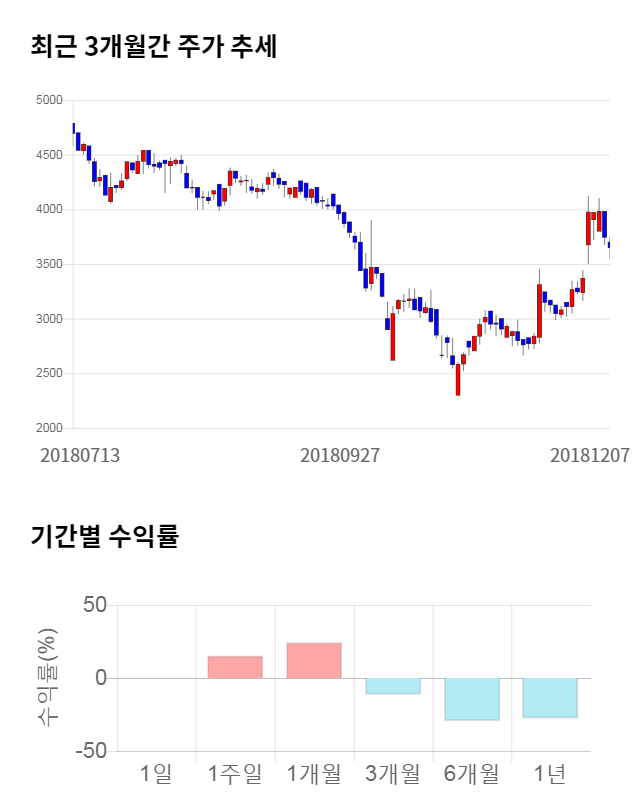This screenshot has height=810, width=640.
Task: Click the 1년 blue negative bar
Action: [550, 697]
